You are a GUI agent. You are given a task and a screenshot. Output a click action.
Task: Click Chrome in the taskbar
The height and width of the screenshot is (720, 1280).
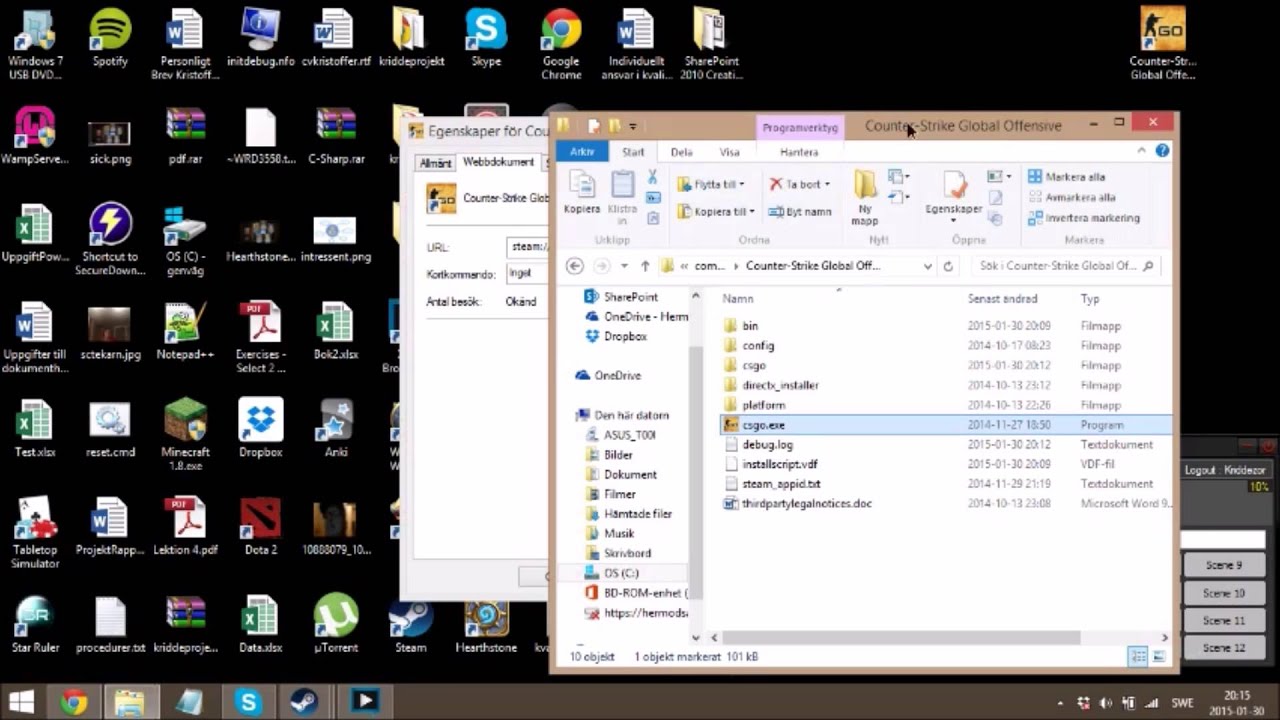pos(73,702)
